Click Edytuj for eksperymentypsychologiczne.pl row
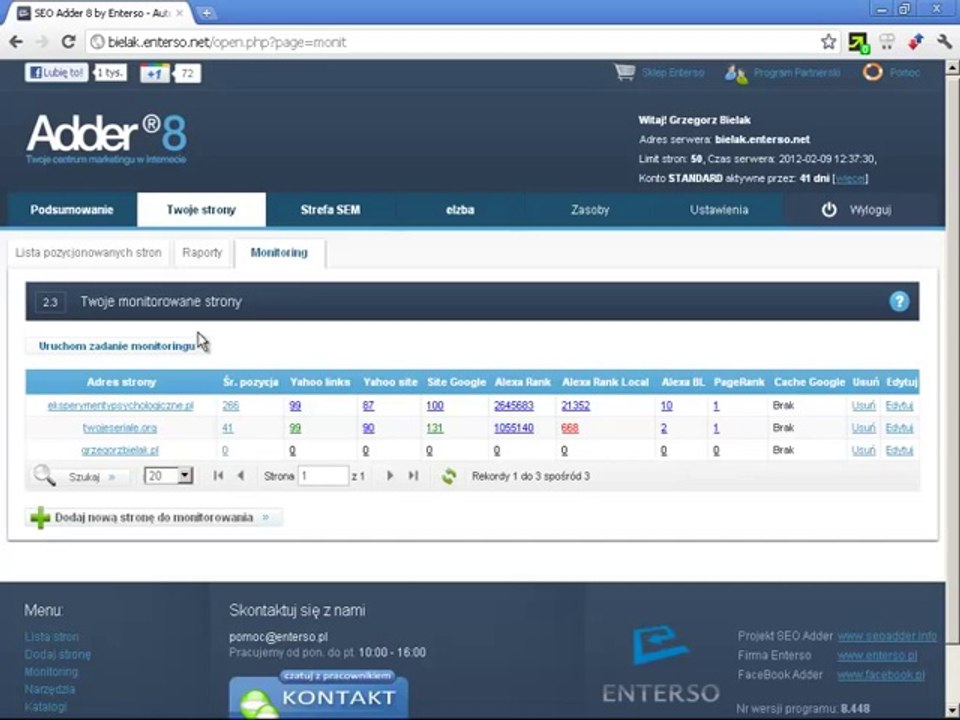This screenshot has width=960, height=720. coord(899,406)
